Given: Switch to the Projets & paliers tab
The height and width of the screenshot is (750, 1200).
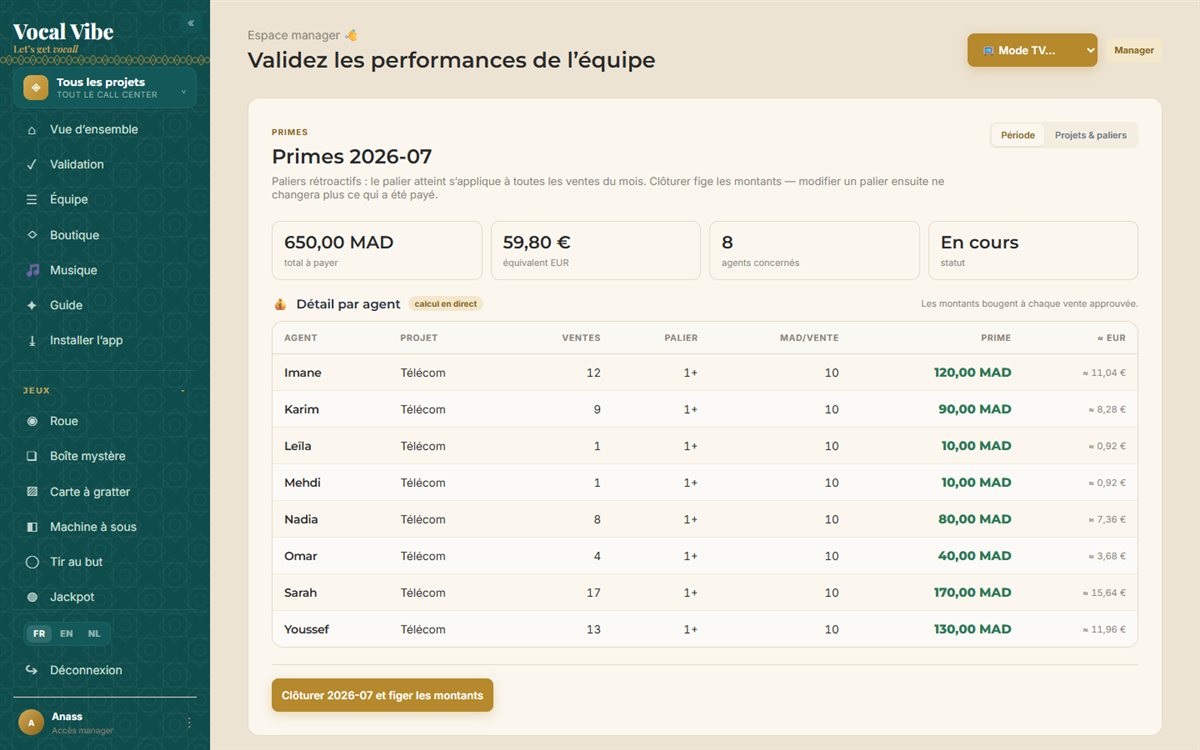Looking at the screenshot, I should (x=1090, y=135).
